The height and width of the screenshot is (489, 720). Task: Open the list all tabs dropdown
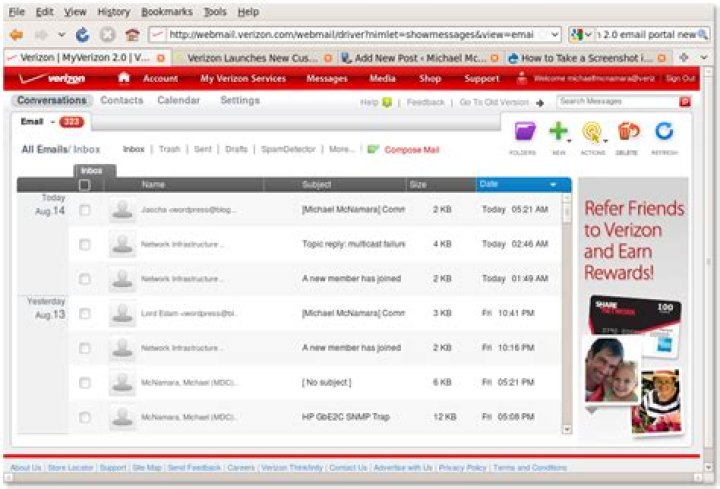pos(704,57)
